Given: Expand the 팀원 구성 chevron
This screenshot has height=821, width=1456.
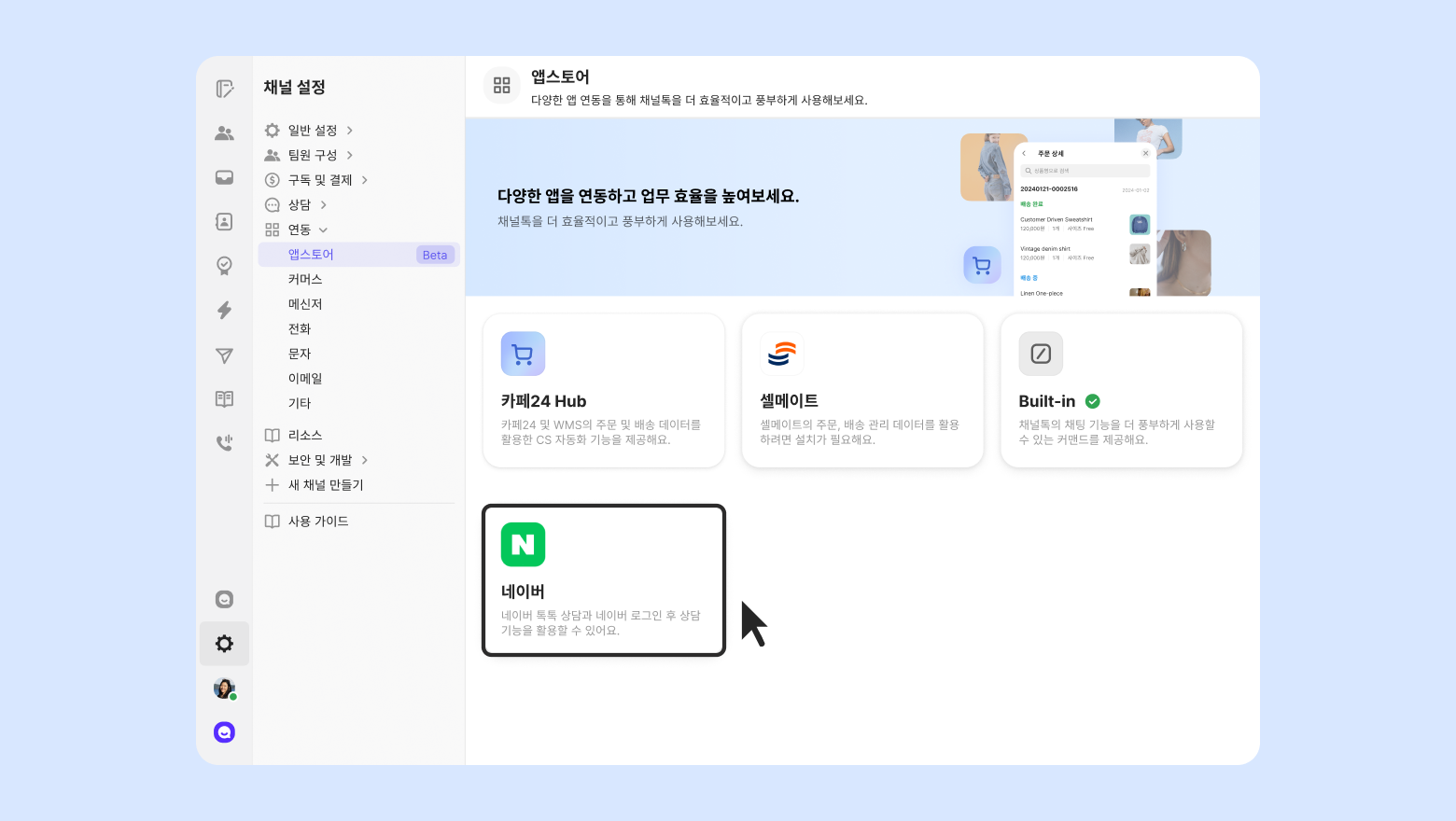Looking at the screenshot, I should tap(350, 155).
